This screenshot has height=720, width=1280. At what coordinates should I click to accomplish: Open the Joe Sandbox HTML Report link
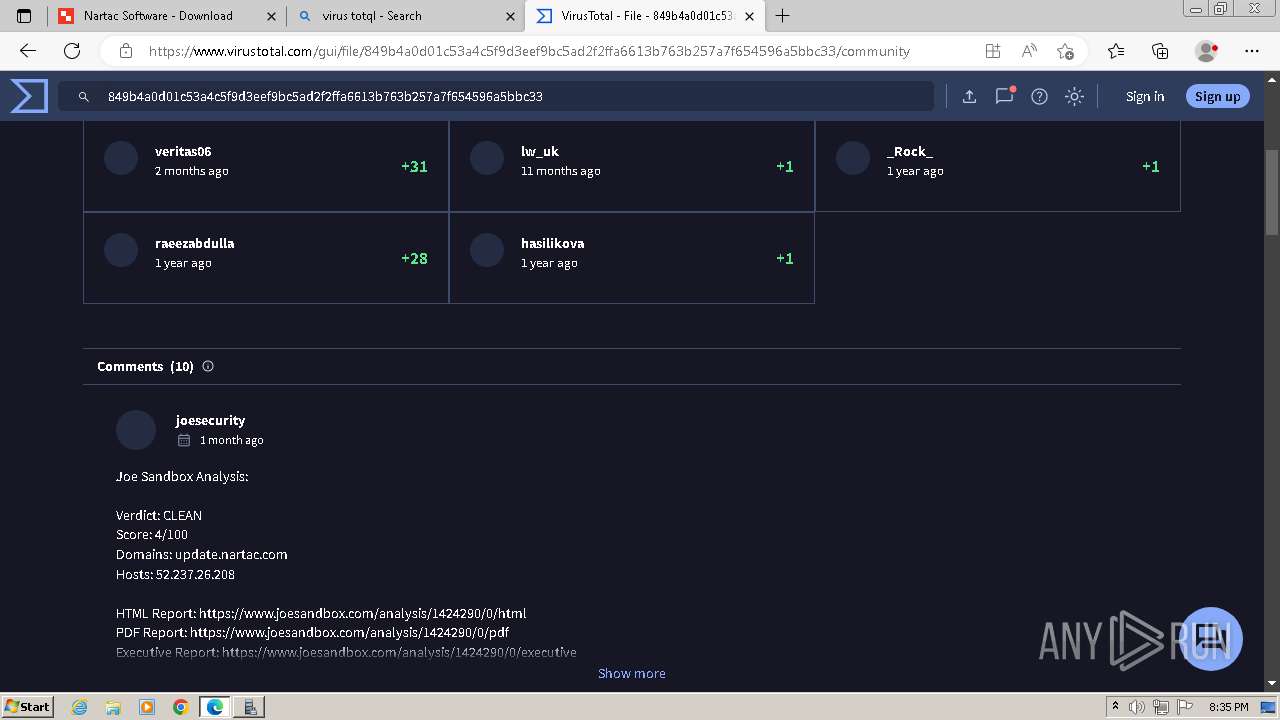363,613
